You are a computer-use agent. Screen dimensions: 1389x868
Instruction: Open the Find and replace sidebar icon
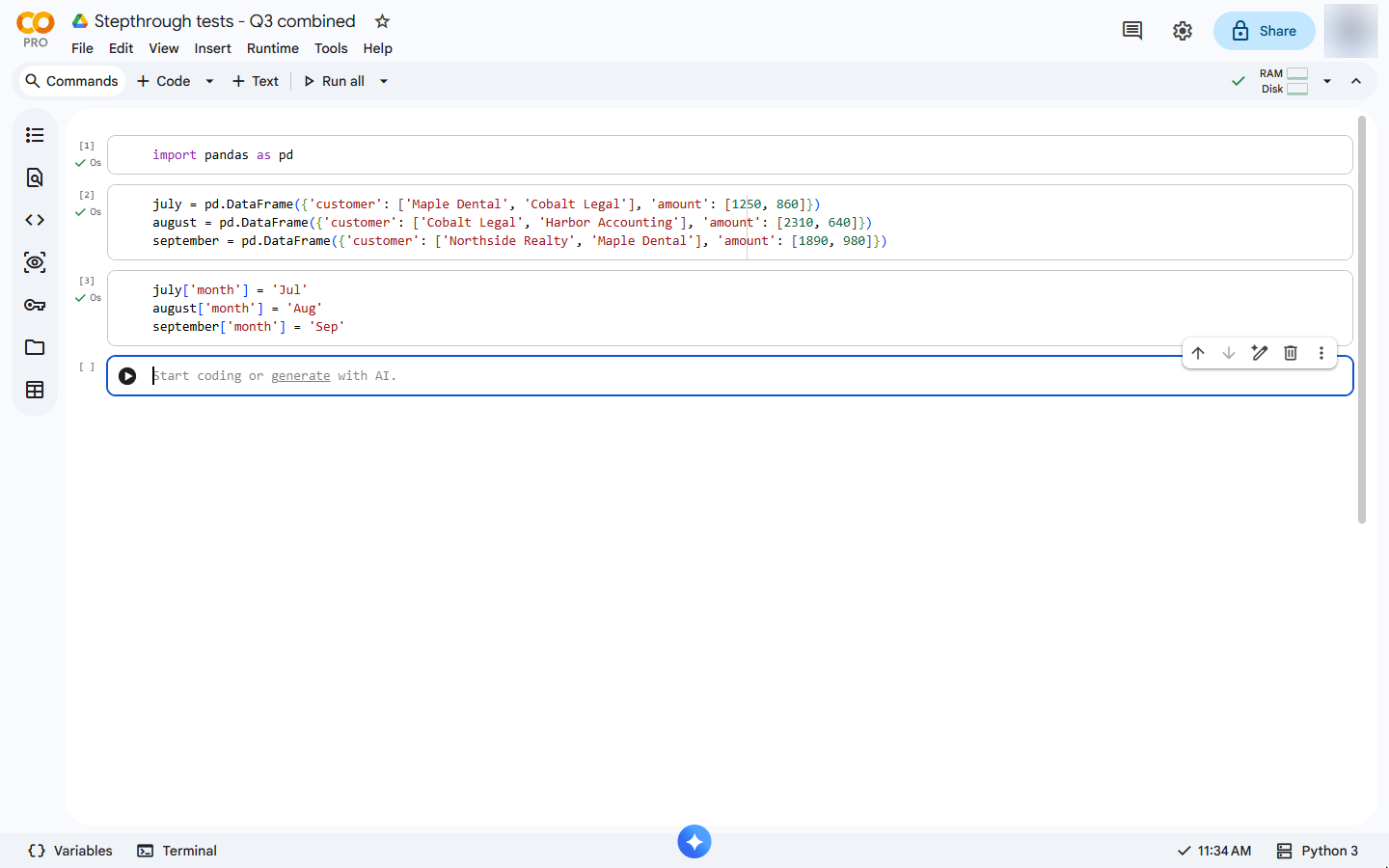[35, 178]
